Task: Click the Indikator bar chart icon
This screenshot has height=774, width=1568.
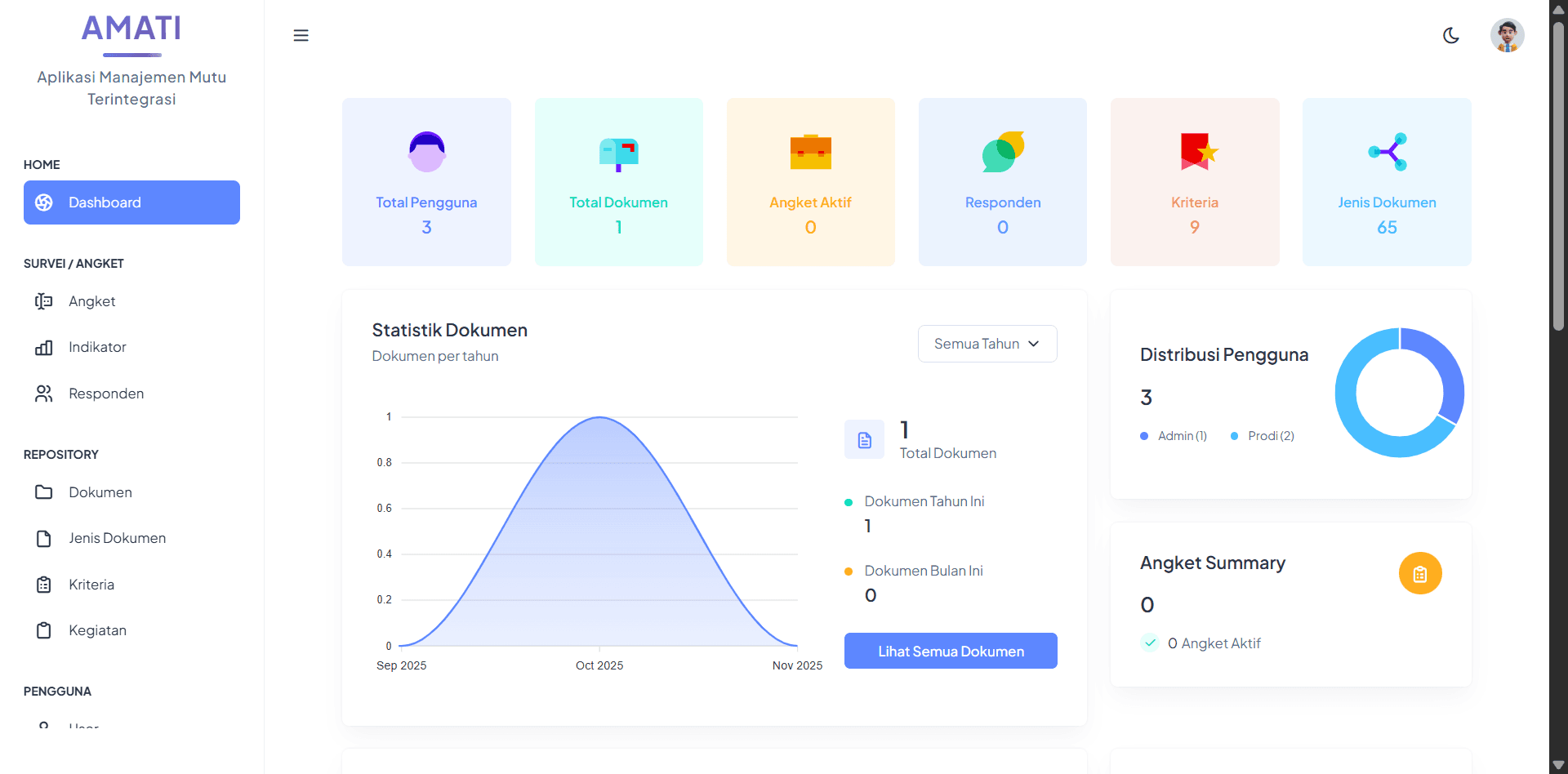Action: 44,348
